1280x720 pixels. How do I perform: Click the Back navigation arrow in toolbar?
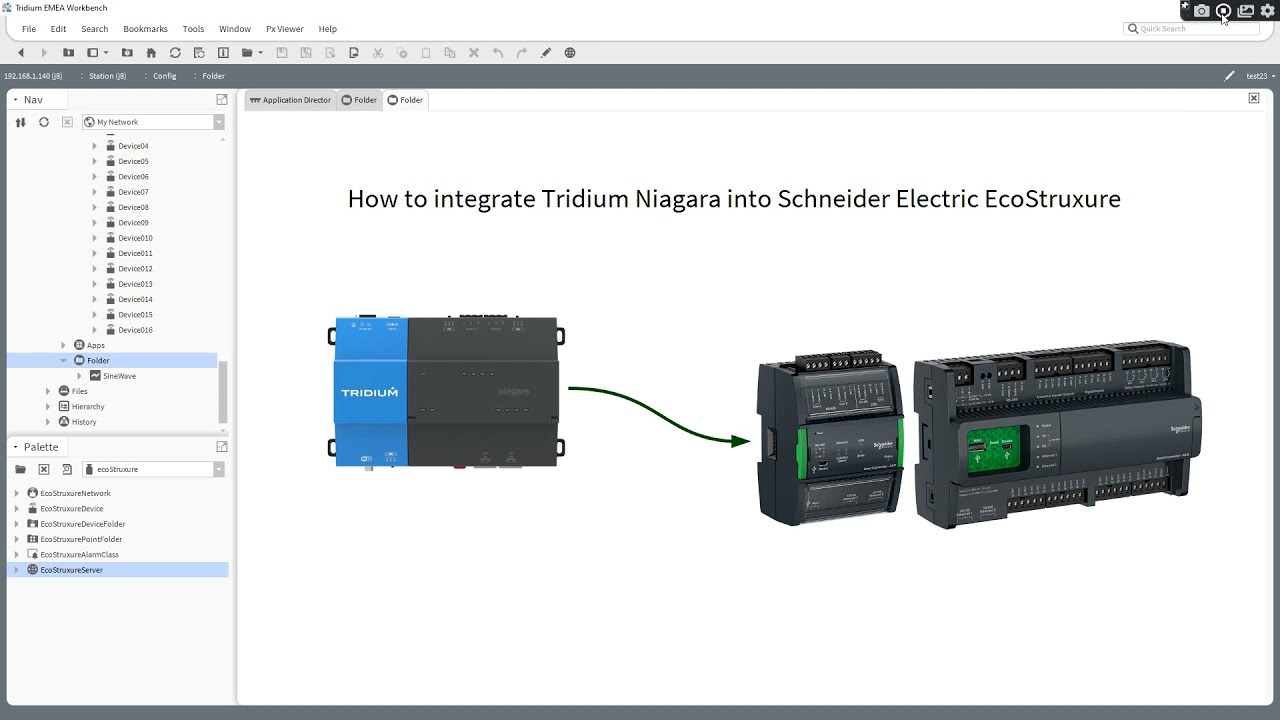20,53
